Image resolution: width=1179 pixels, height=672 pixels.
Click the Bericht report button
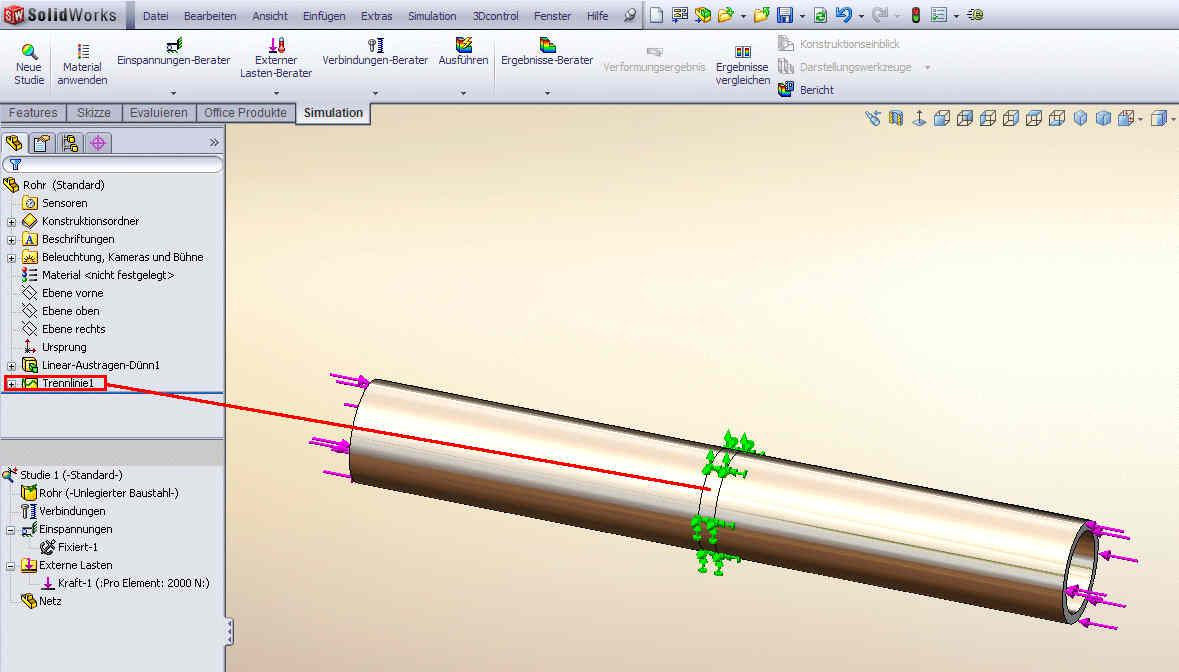807,89
